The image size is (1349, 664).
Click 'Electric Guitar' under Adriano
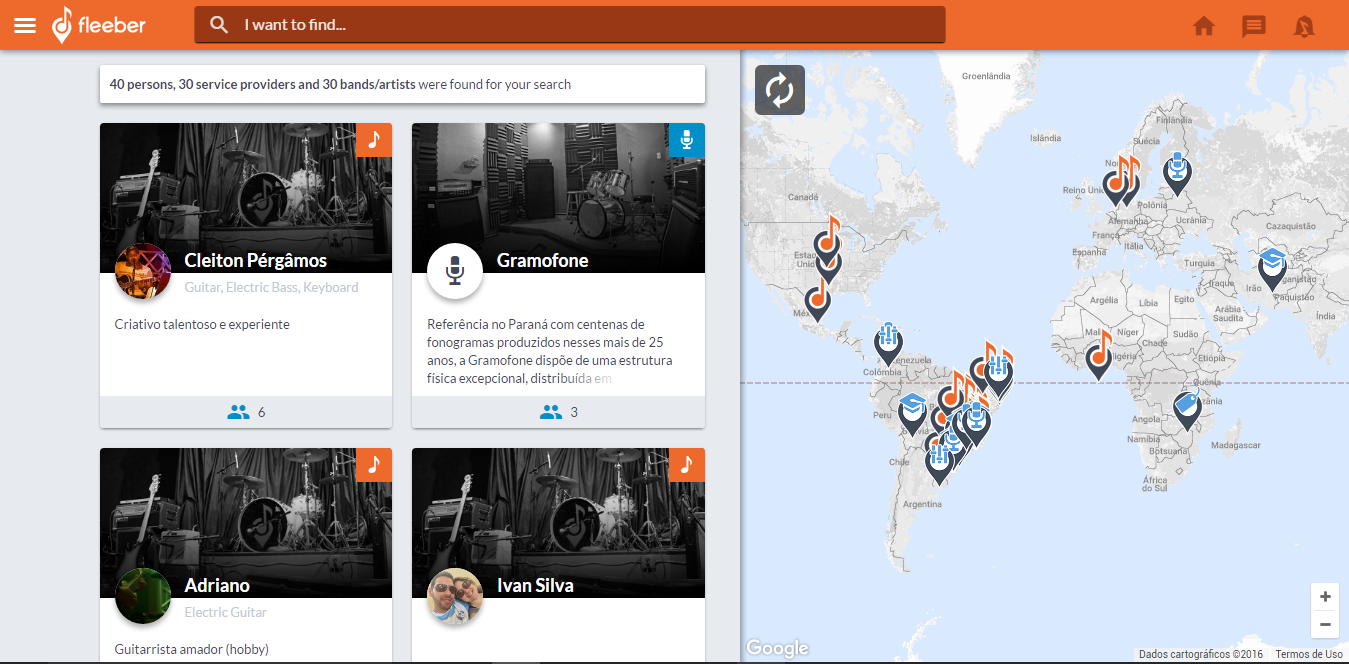click(226, 612)
